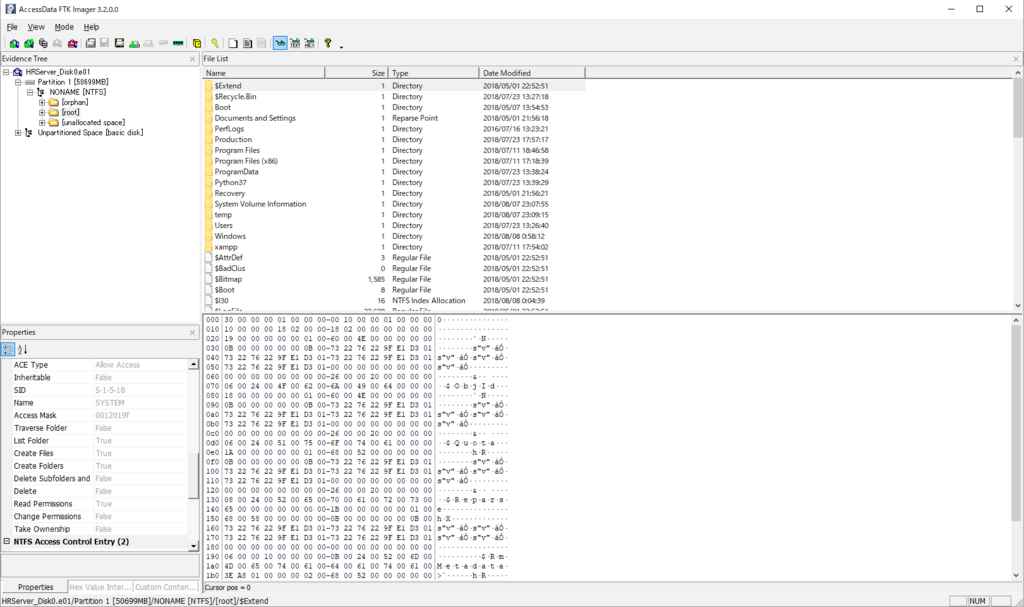Click the Export Files icon

232,43
